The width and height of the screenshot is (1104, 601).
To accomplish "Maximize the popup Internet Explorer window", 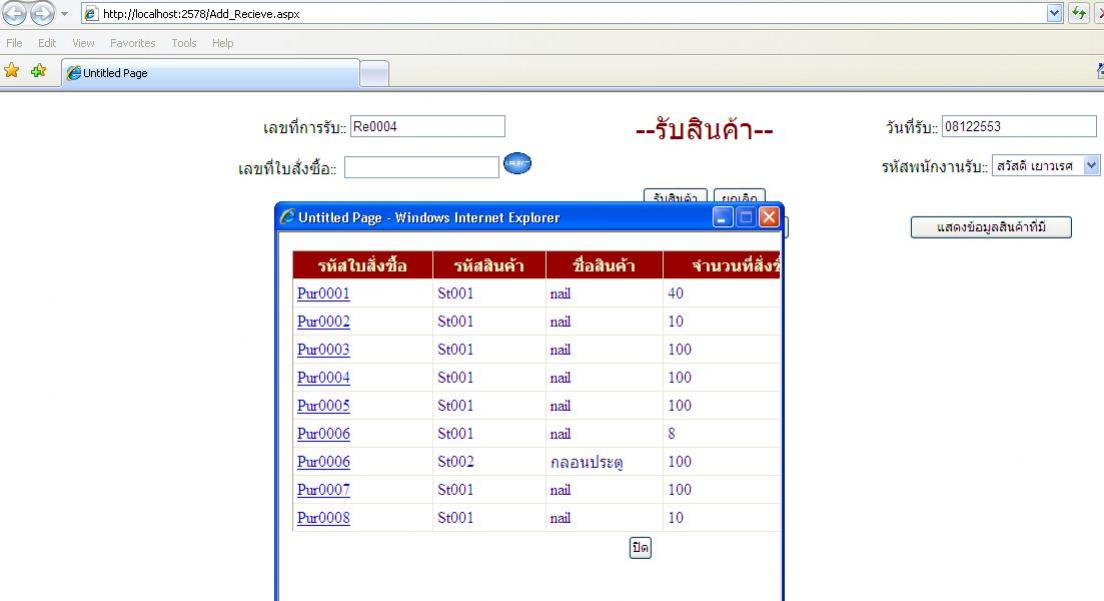I will pos(746,217).
